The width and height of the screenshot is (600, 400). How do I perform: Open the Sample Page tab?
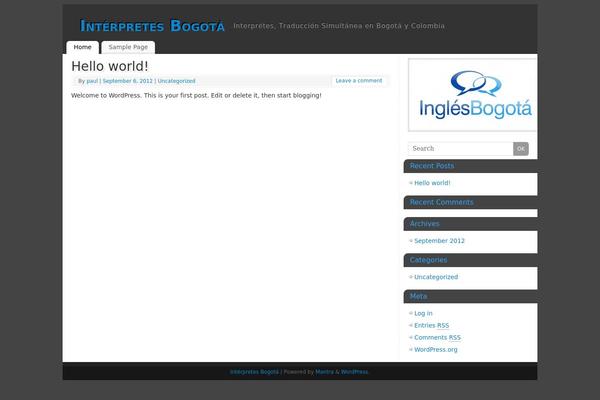click(x=128, y=47)
